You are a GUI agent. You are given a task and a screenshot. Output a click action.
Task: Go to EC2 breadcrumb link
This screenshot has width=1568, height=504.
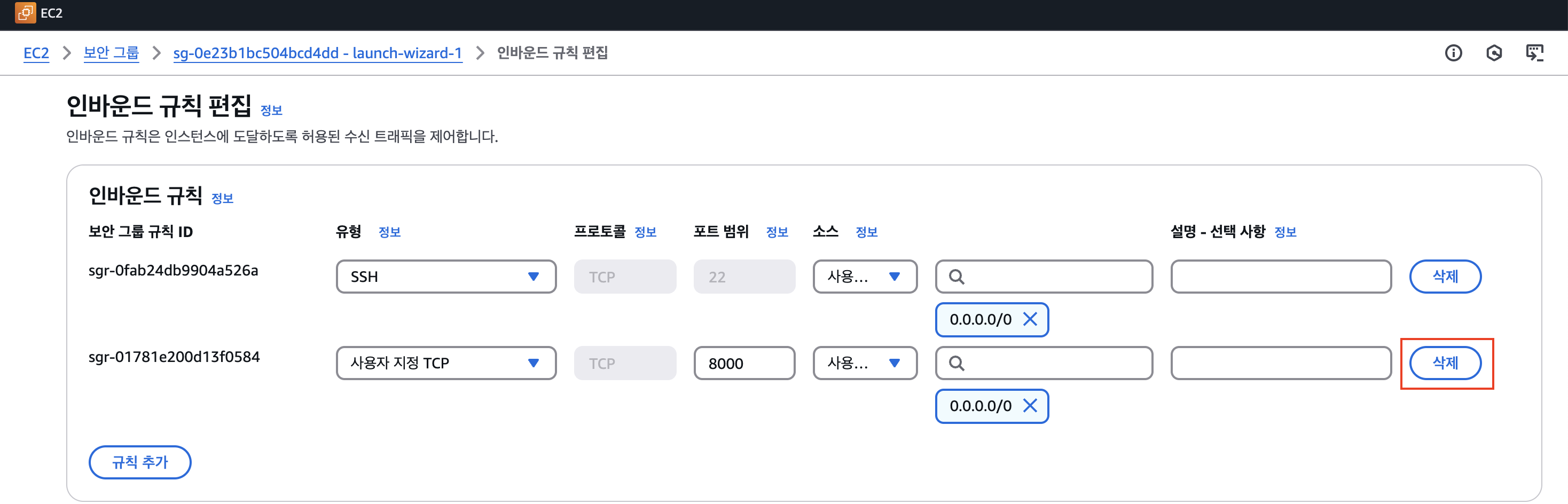pos(36,53)
